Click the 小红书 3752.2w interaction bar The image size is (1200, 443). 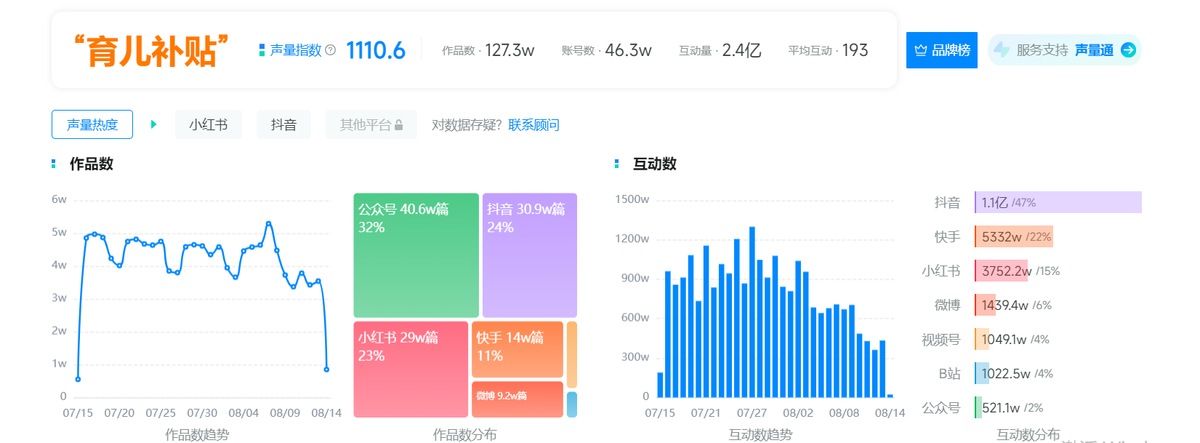(x=1003, y=271)
